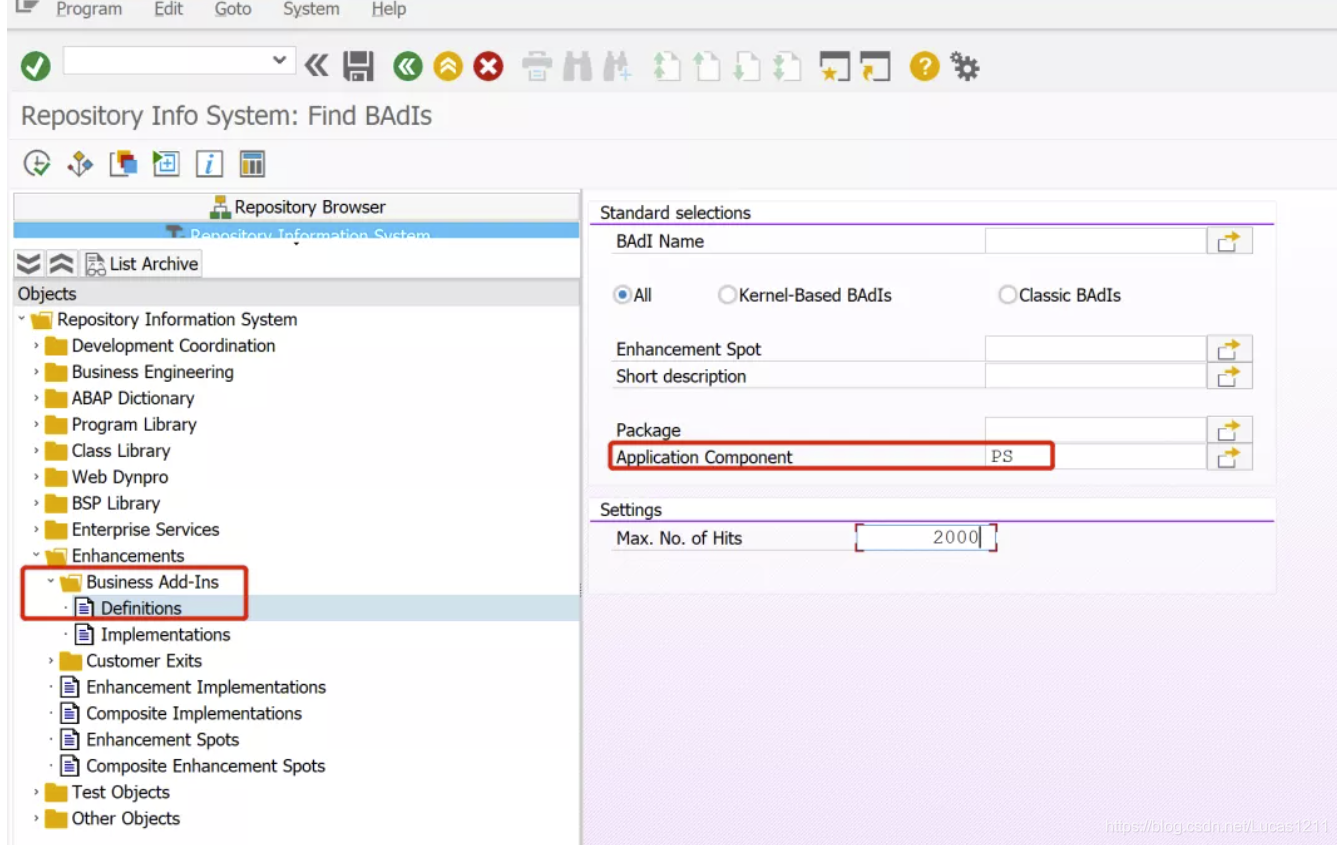Expand the ABAP Dictionary folder
1337x845 pixels.
click(x=37, y=398)
